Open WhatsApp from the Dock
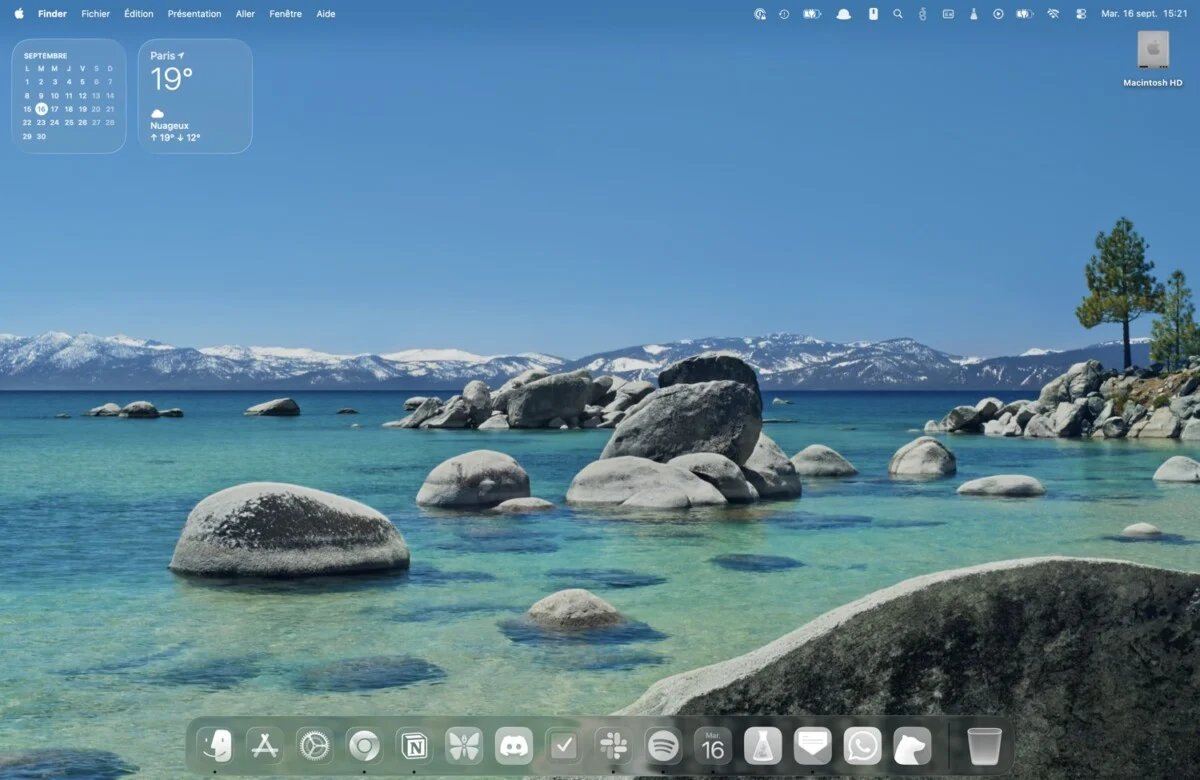The width and height of the screenshot is (1200, 780). 861,745
